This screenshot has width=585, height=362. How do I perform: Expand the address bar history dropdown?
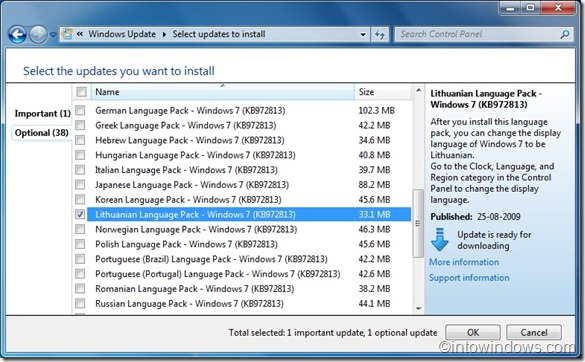pos(363,35)
